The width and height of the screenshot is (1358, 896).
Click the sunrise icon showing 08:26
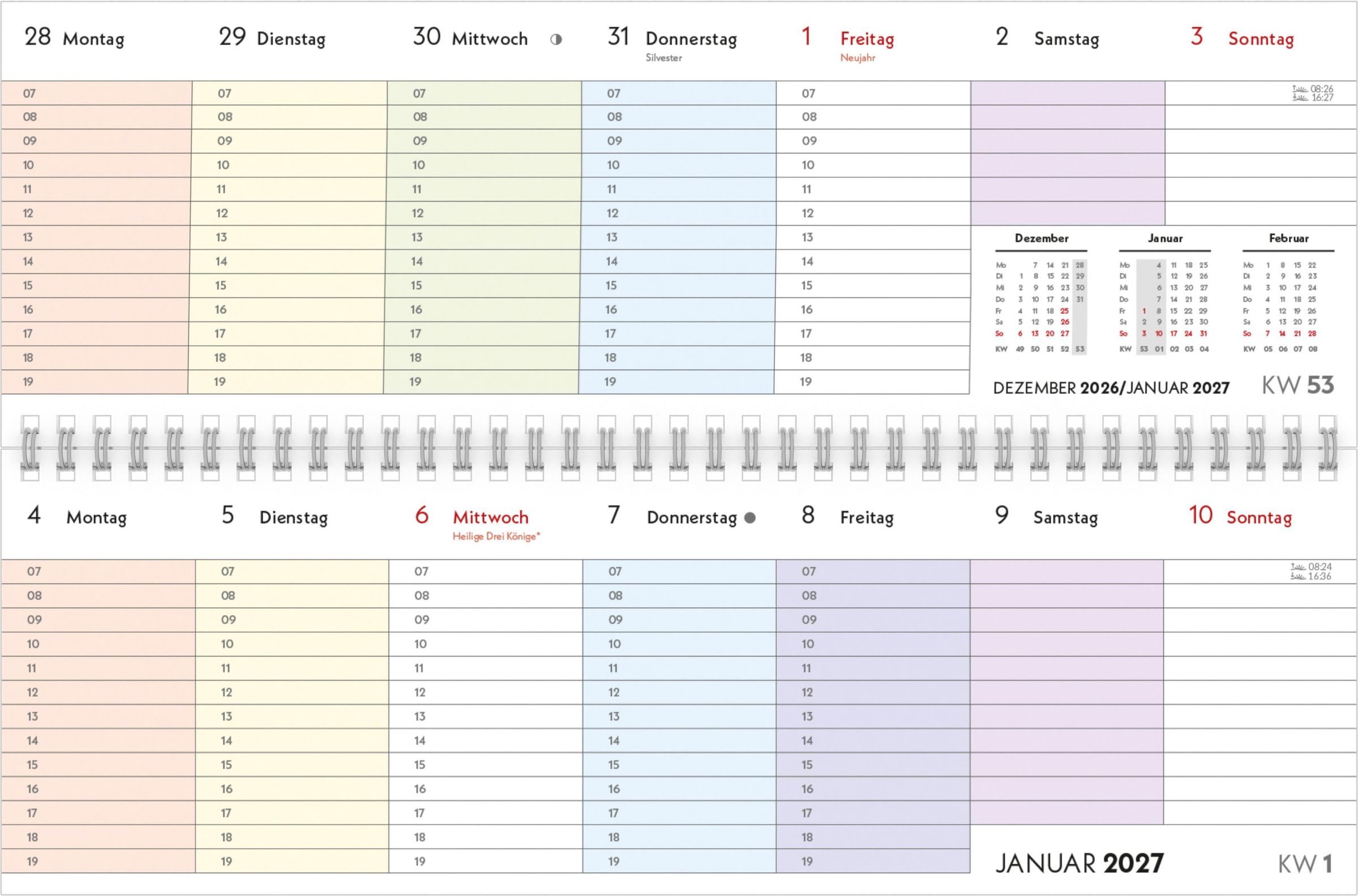click(1300, 88)
